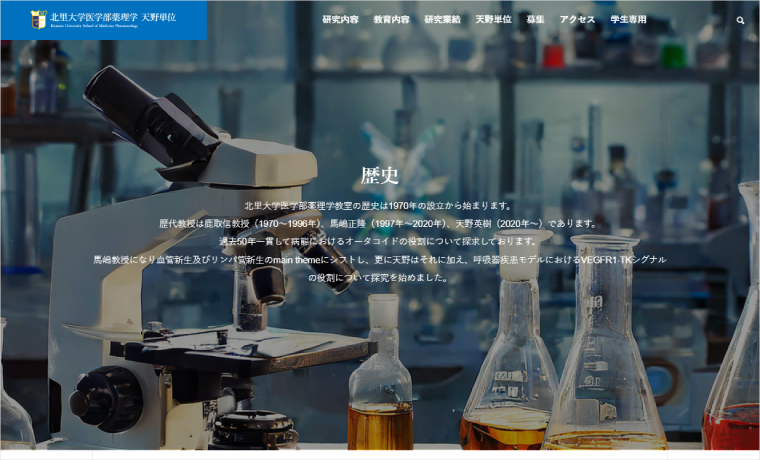Image resolution: width=760 pixels, height=460 pixels.
Task: Navigate to the アクセス page
Action: [577, 20]
